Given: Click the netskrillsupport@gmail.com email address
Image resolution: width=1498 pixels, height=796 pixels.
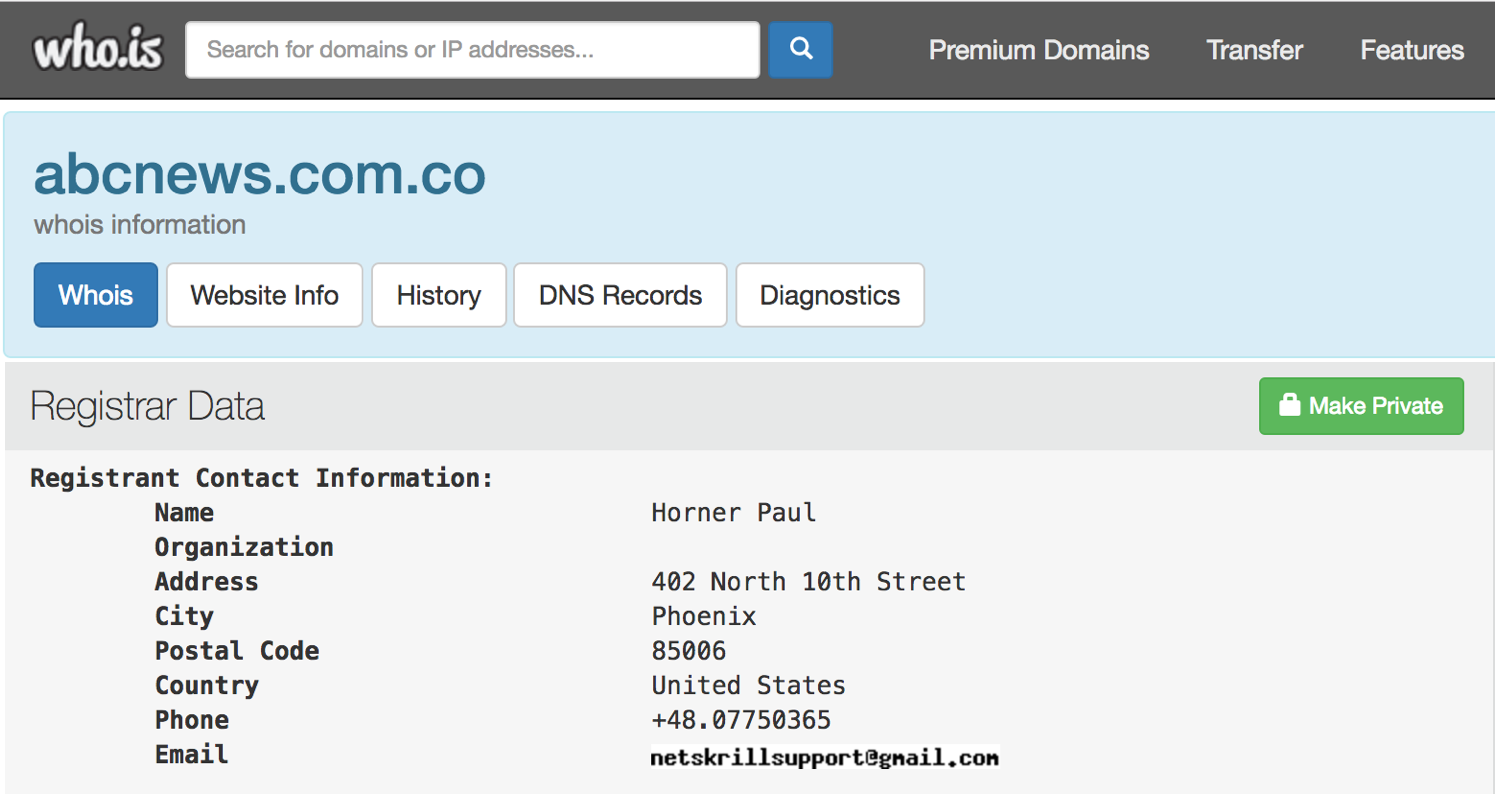Looking at the screenshot, I should (824, 758).
